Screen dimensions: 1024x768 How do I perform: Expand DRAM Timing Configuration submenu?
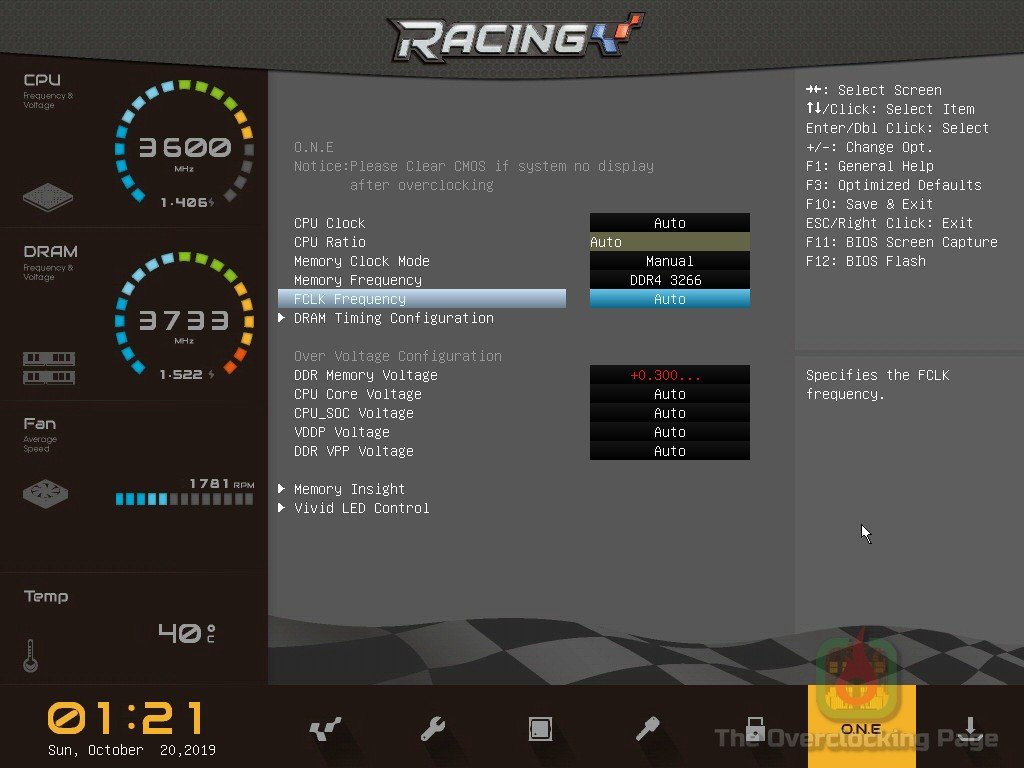[x=393, y=318]
